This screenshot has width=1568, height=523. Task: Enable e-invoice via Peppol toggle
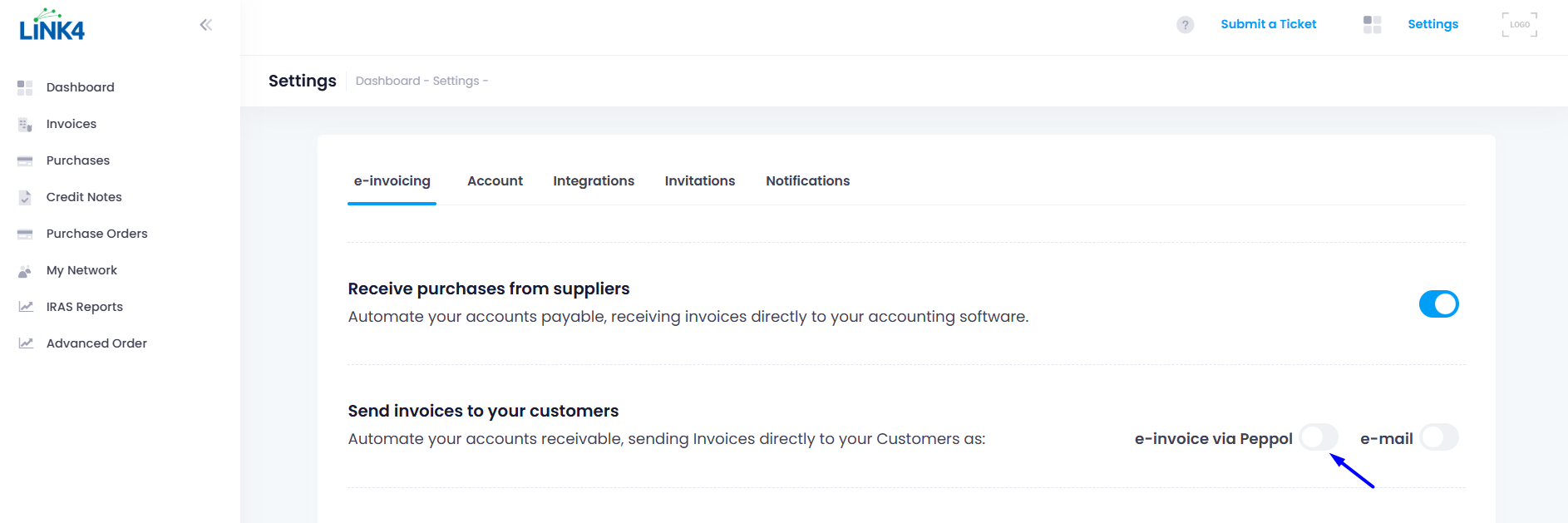(x=1319, y=437)
